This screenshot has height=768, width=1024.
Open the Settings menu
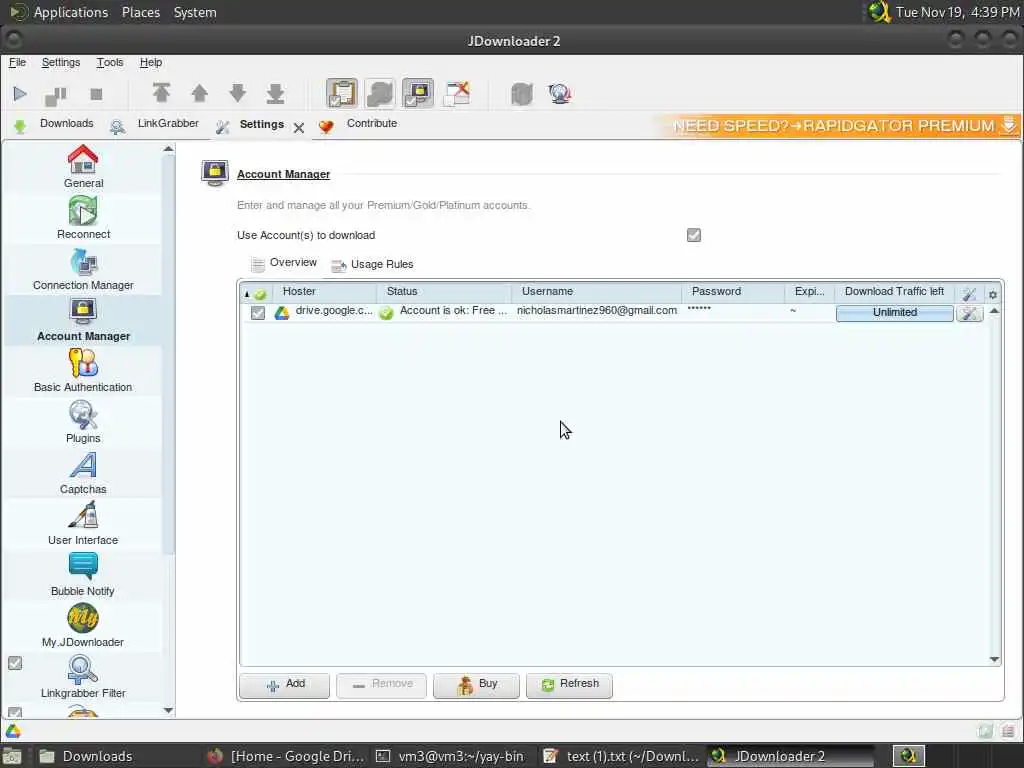[x=61, y=63]
